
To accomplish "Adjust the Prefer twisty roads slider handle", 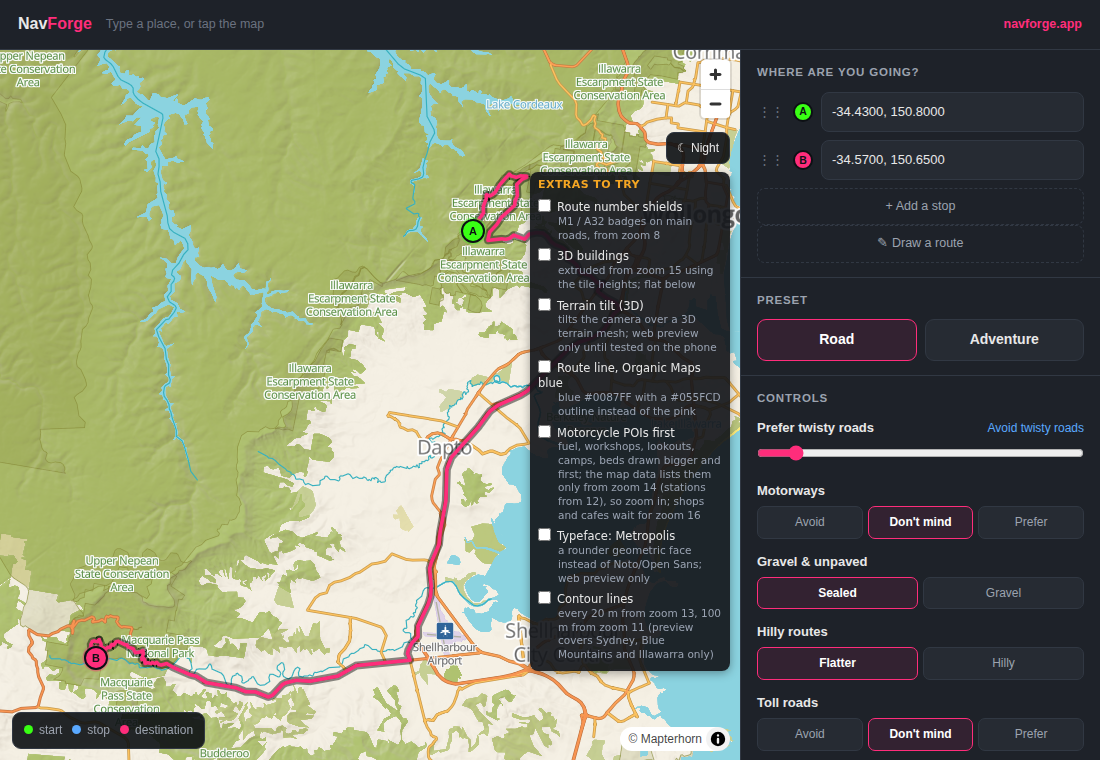I will coord(796,453).
